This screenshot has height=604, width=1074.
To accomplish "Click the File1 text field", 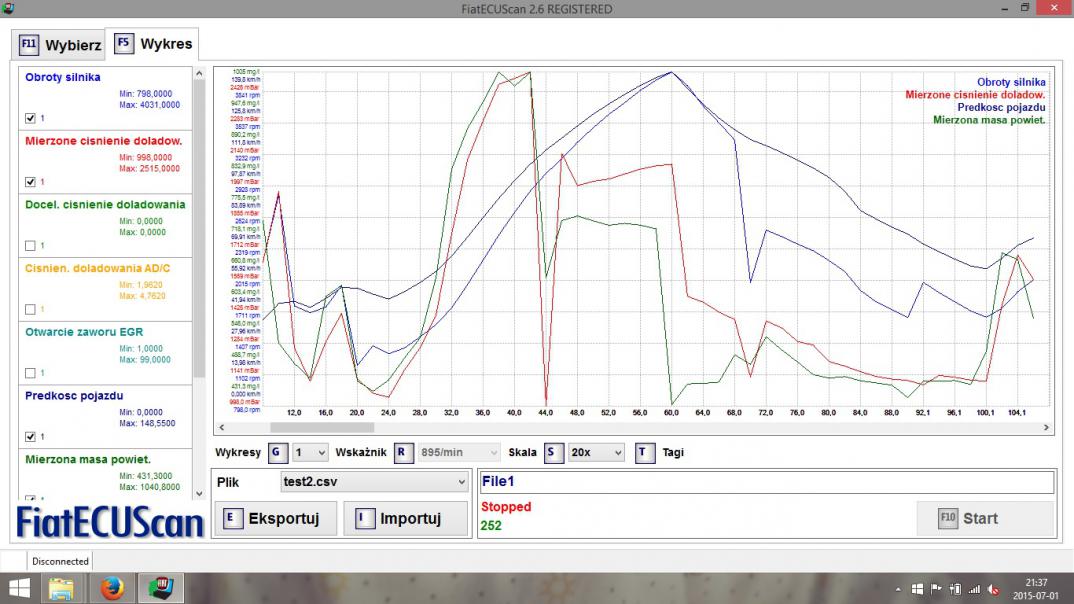I will coord(766,482).
